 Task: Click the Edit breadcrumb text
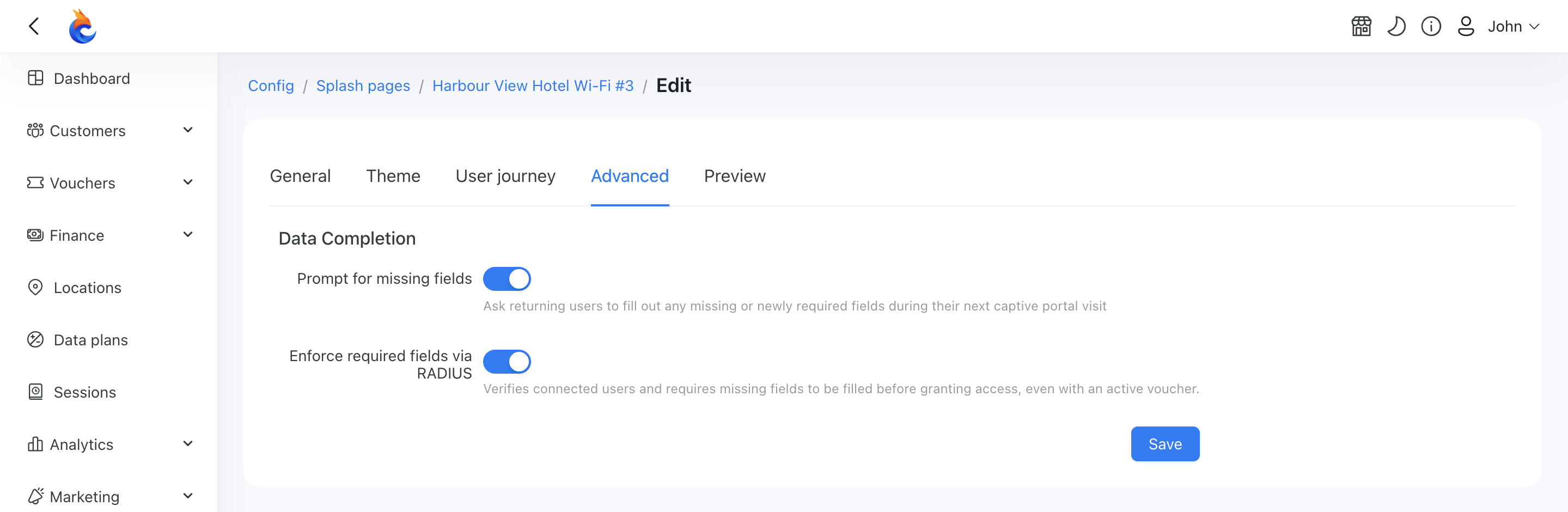click(673, 85)
